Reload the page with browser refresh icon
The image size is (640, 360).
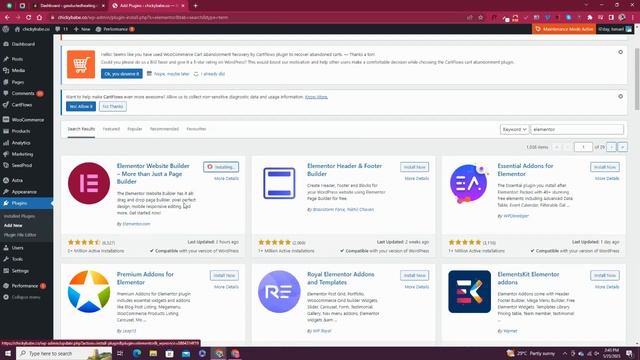coord(28,18)
